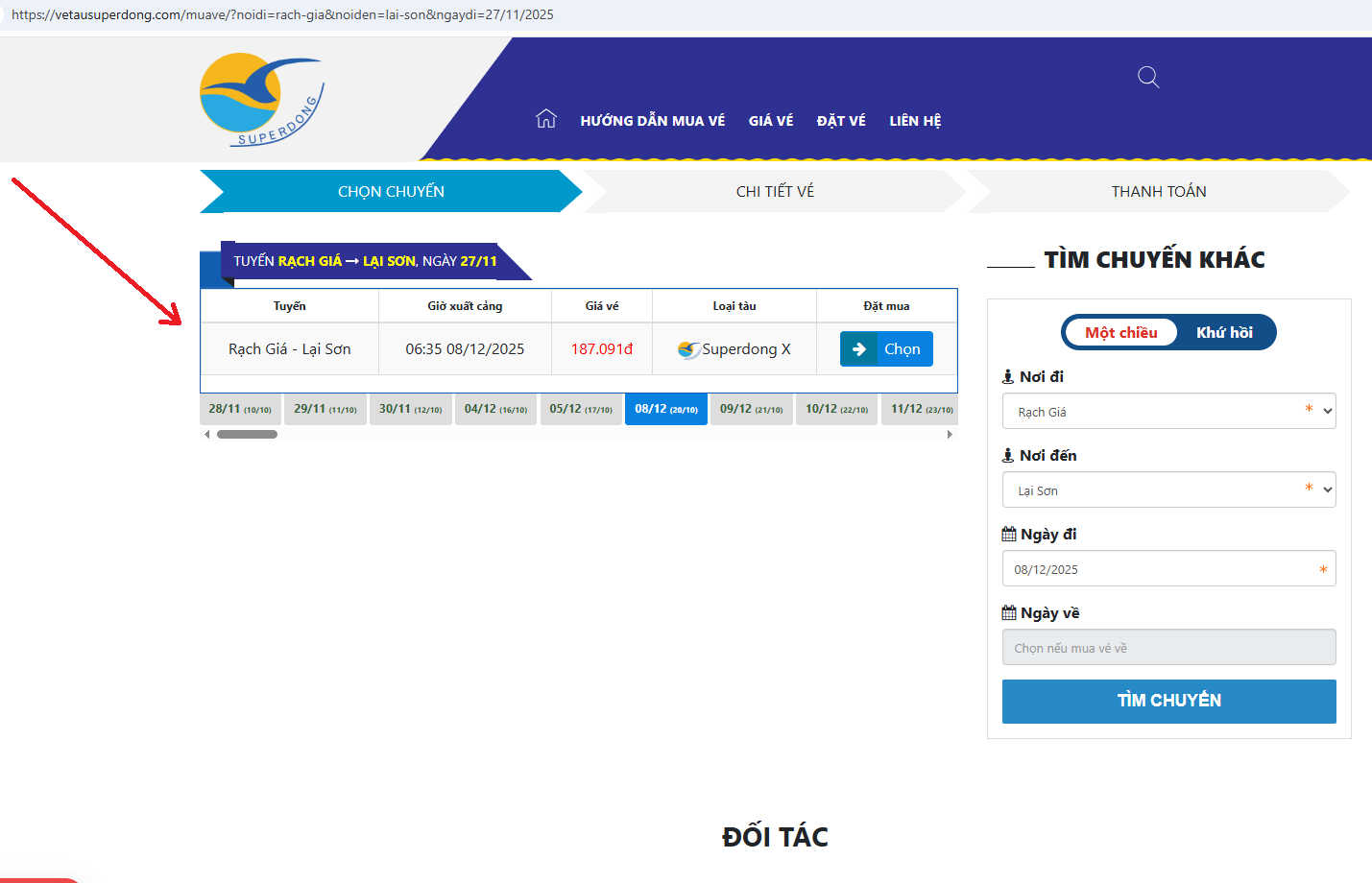Select the 28/11 date tab
Viewport: 1372px width, 883px height.
point(240,409)
